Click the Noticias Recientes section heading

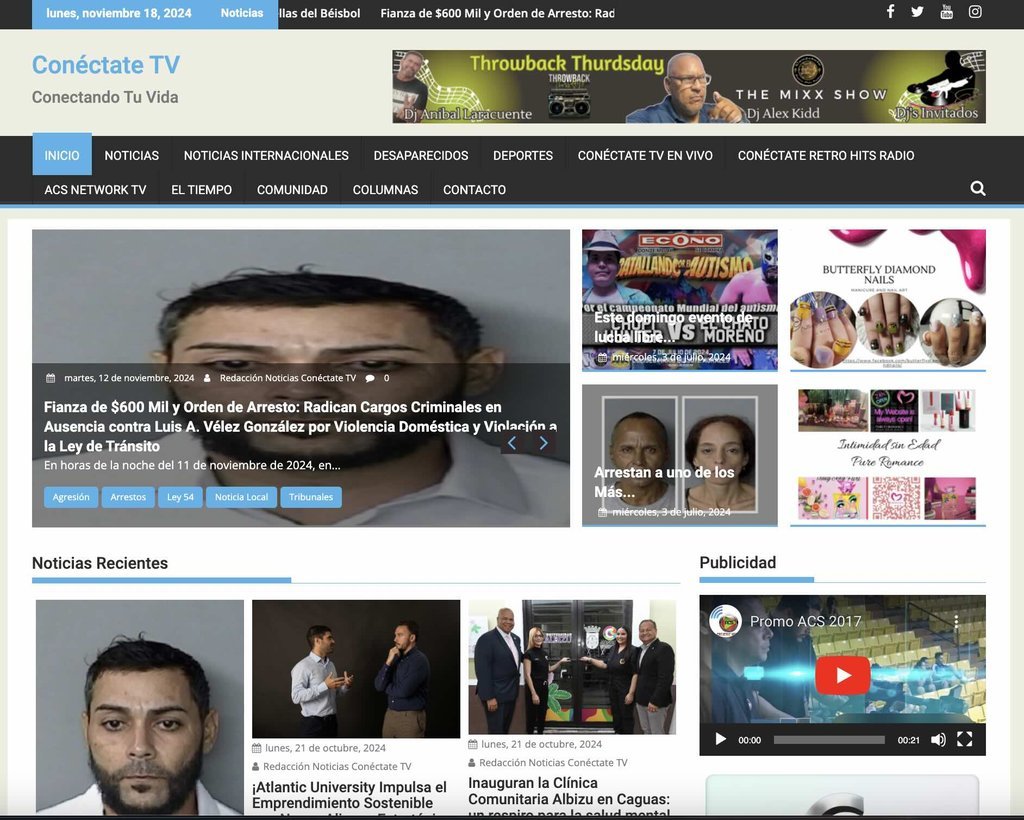tap(100, 563)
